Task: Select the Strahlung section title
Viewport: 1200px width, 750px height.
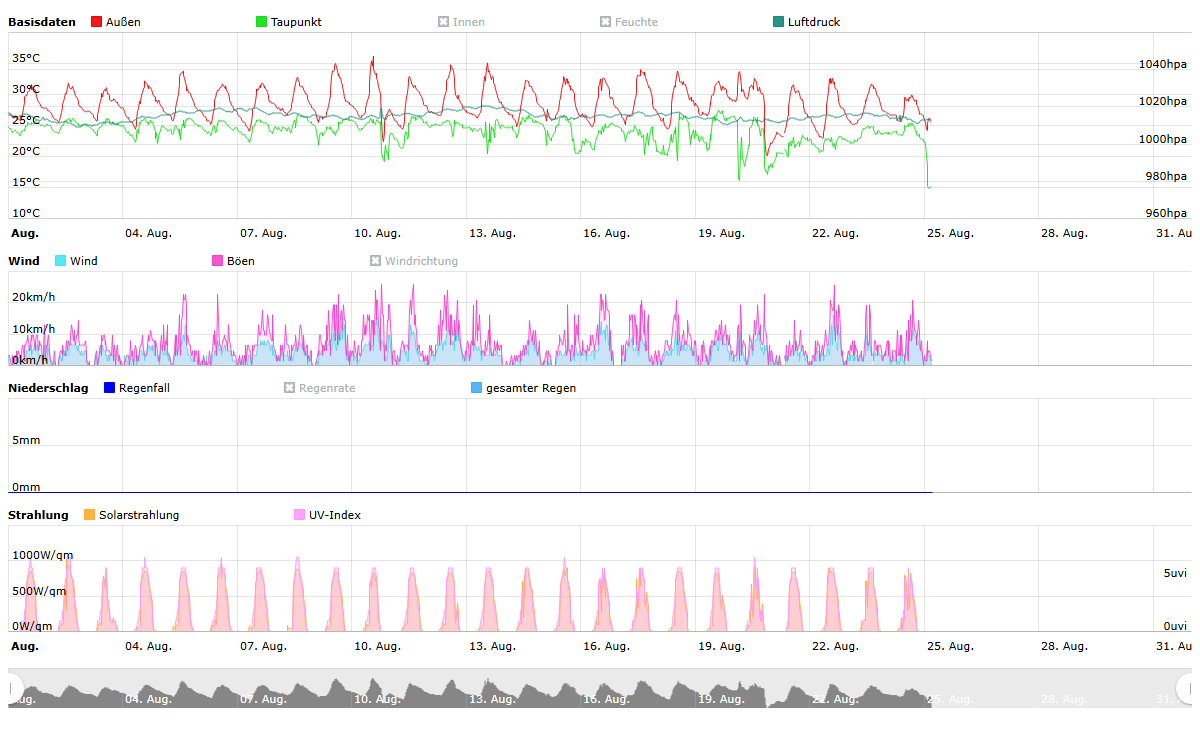Action: (x=38, y=515)
